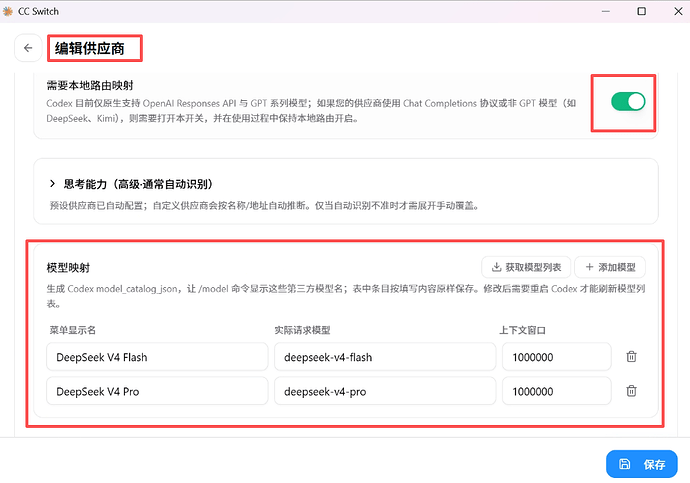Expand the 思考能力 section chevron
This screenshot has height=483, width=690.
[52, 183]
